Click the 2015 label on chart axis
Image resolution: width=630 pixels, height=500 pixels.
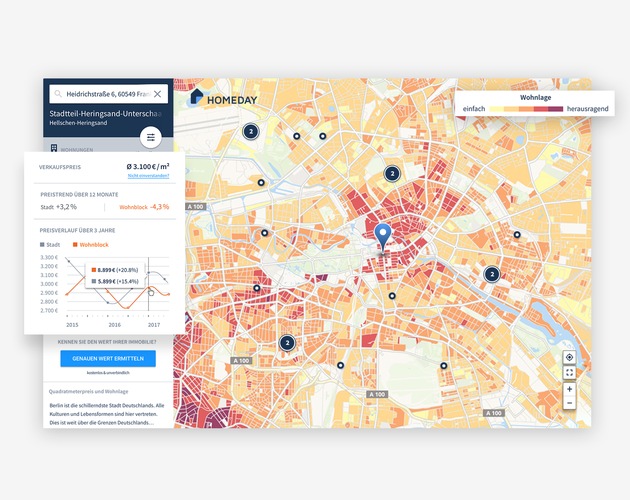tap(72, 325)
